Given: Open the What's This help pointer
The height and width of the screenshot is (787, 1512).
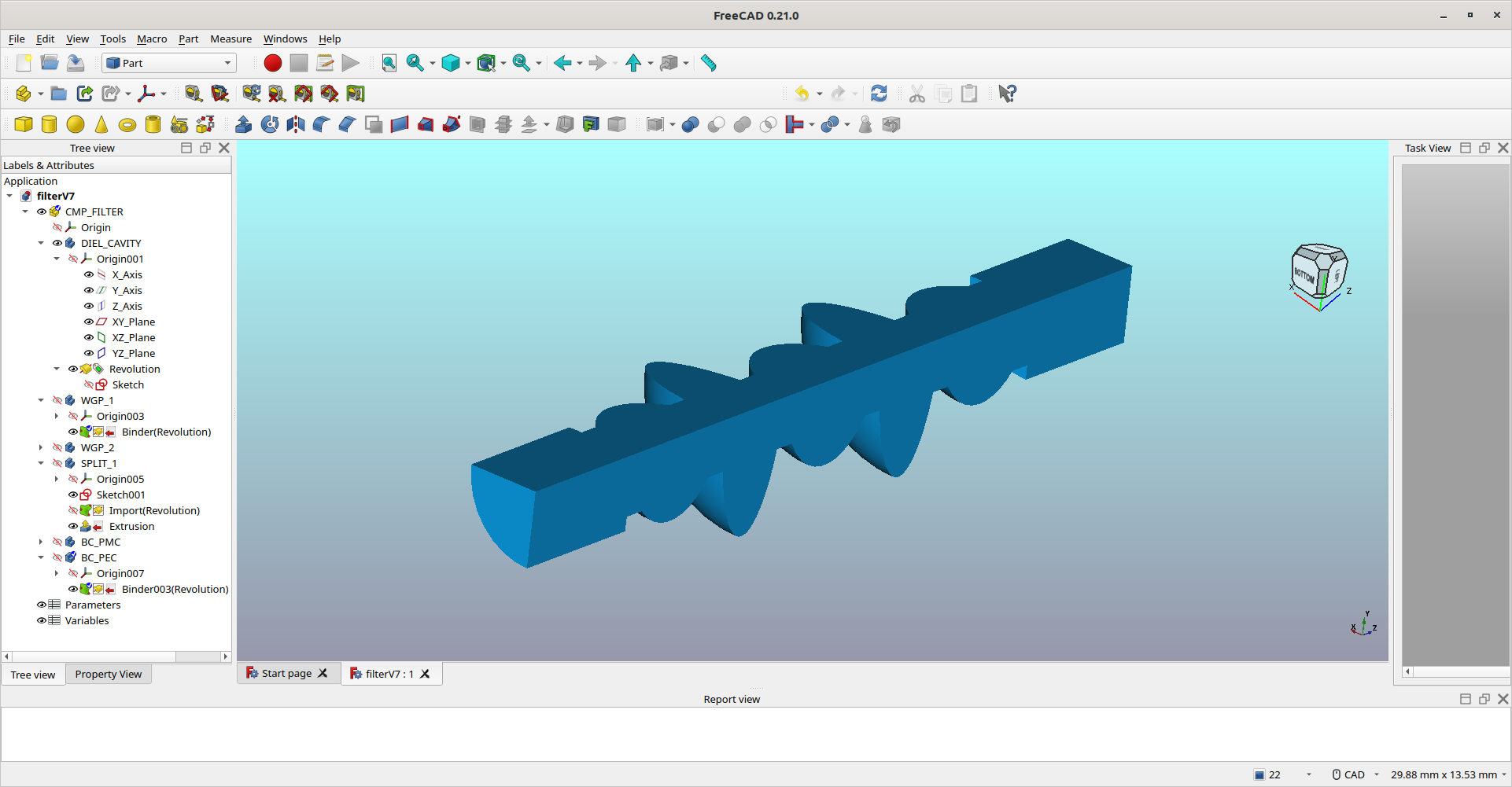Looking at the screenshot, I should (1007, 94).
